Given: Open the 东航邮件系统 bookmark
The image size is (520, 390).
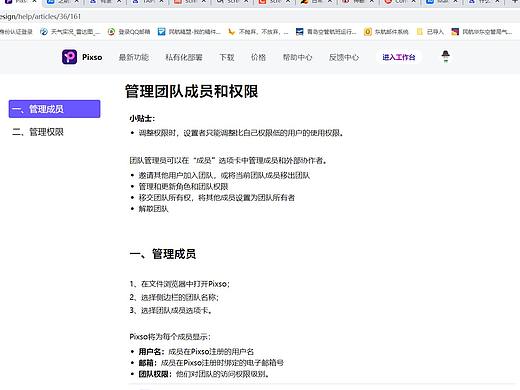Looking at the screenshot, I should [x=386, y=32].
